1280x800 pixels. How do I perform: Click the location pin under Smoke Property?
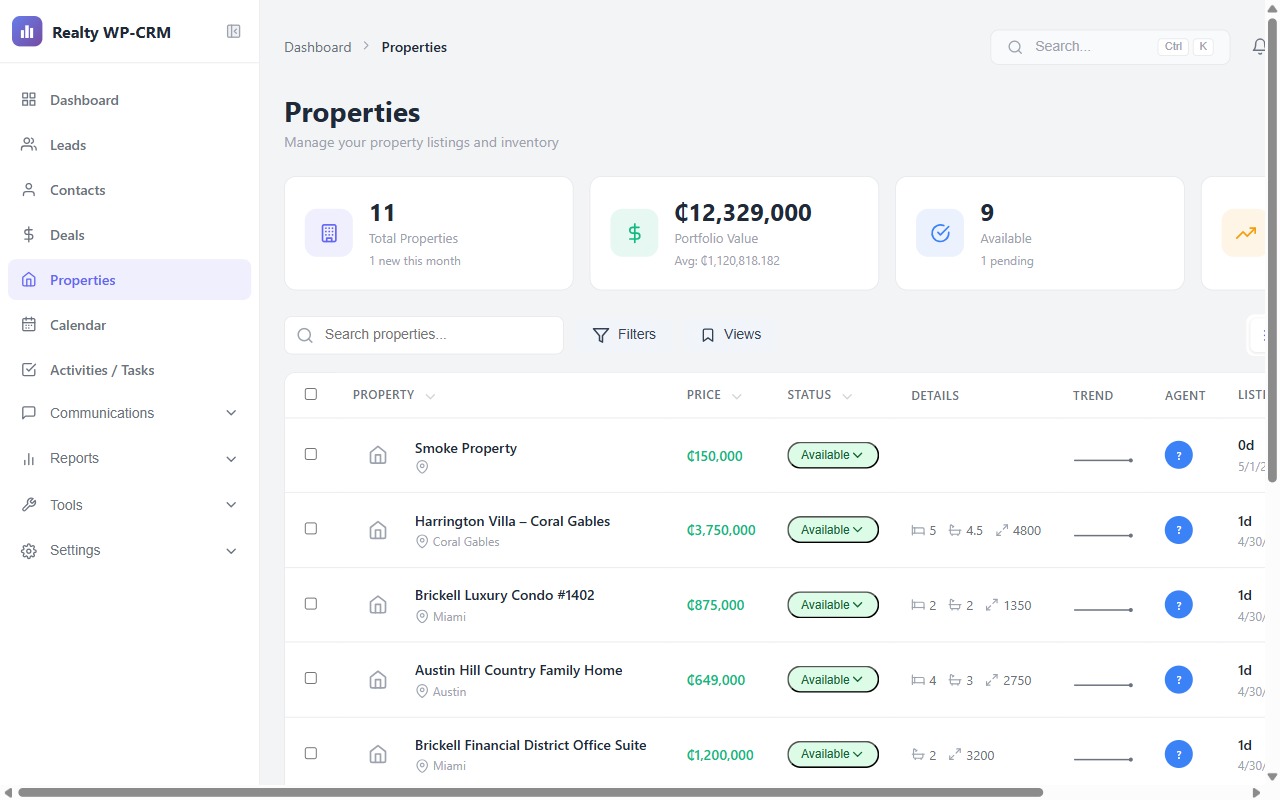422,467
